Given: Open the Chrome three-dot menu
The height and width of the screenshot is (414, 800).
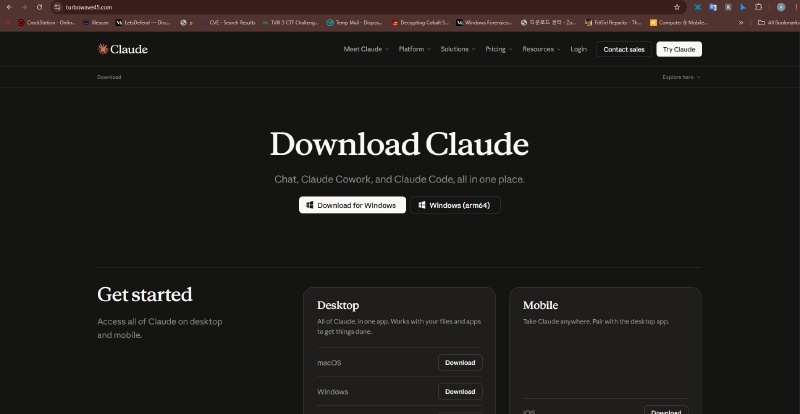Looking at the screenshot, I should click(x=795, y=7).
